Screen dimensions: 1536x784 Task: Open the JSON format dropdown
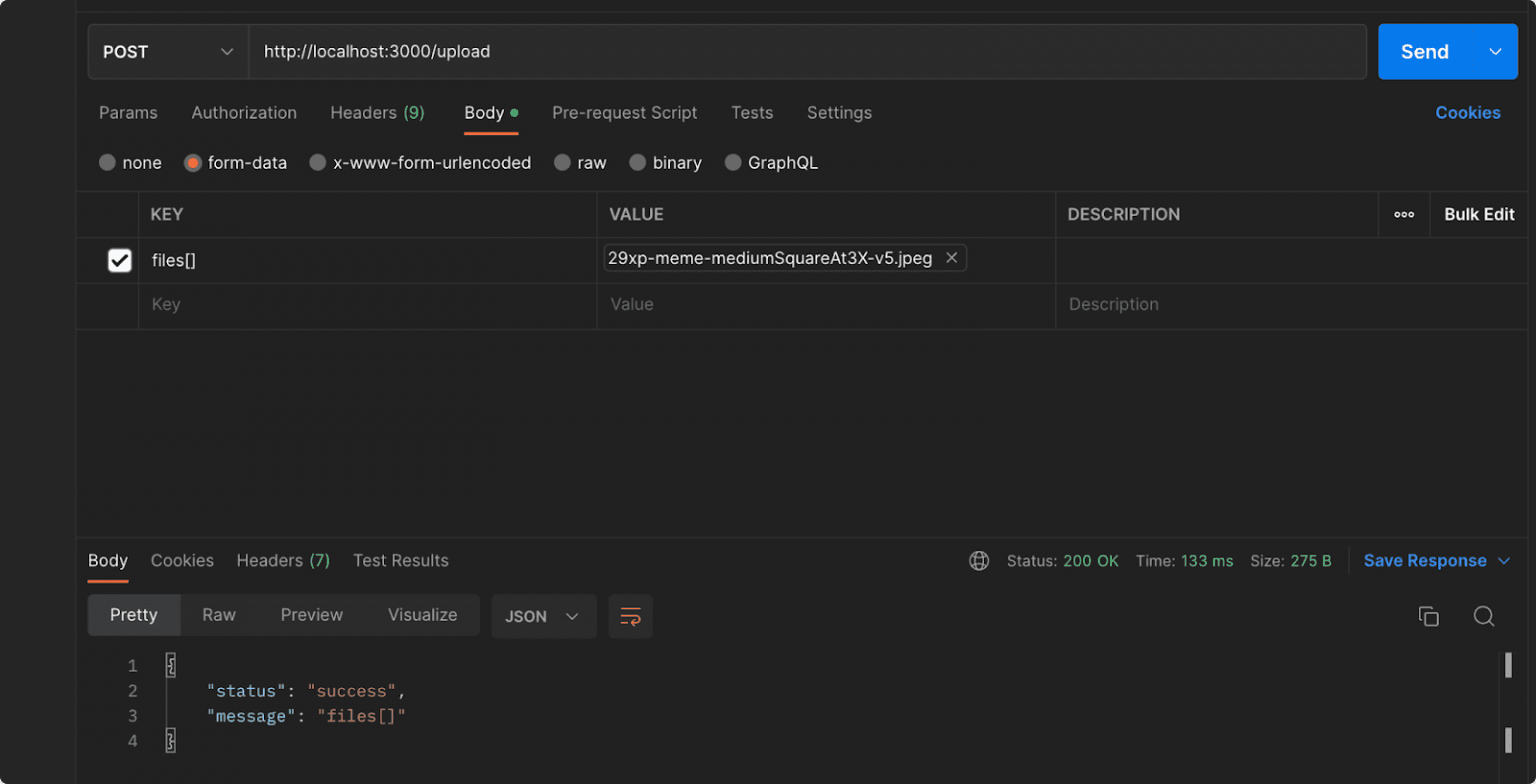[x=543, y=617]
